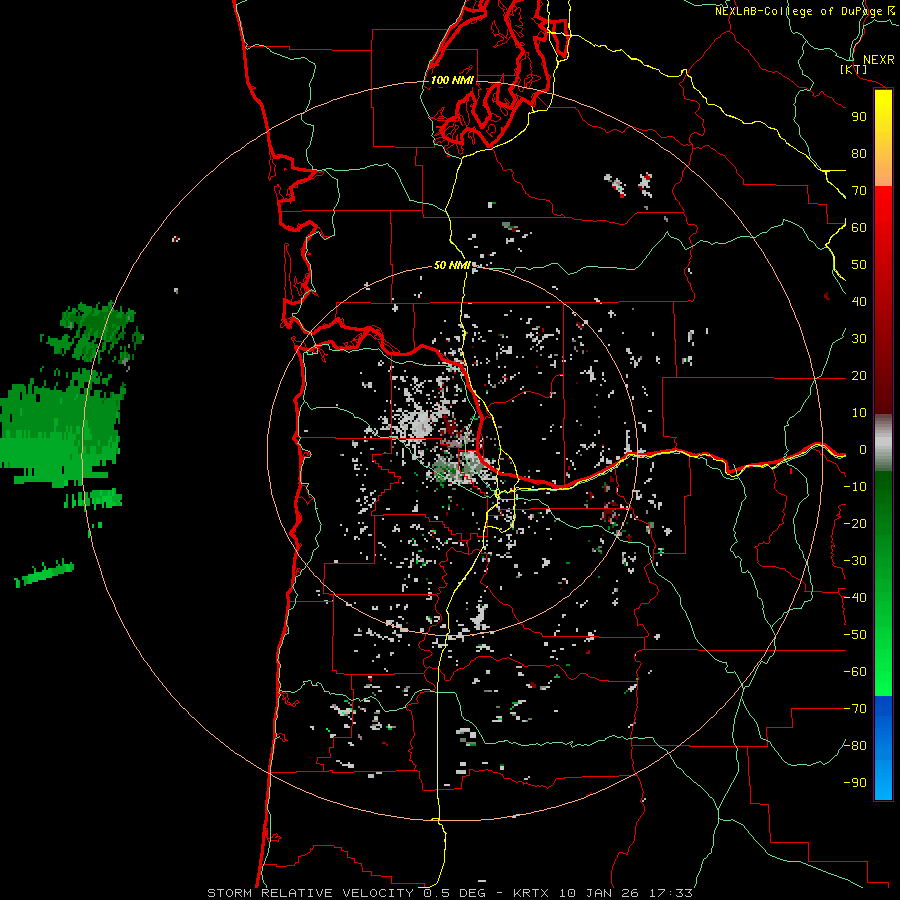Click the -70 value on the velocity scale
This screenshot has width=900, height=900.
pyautogui.click(x=855, y=709)
